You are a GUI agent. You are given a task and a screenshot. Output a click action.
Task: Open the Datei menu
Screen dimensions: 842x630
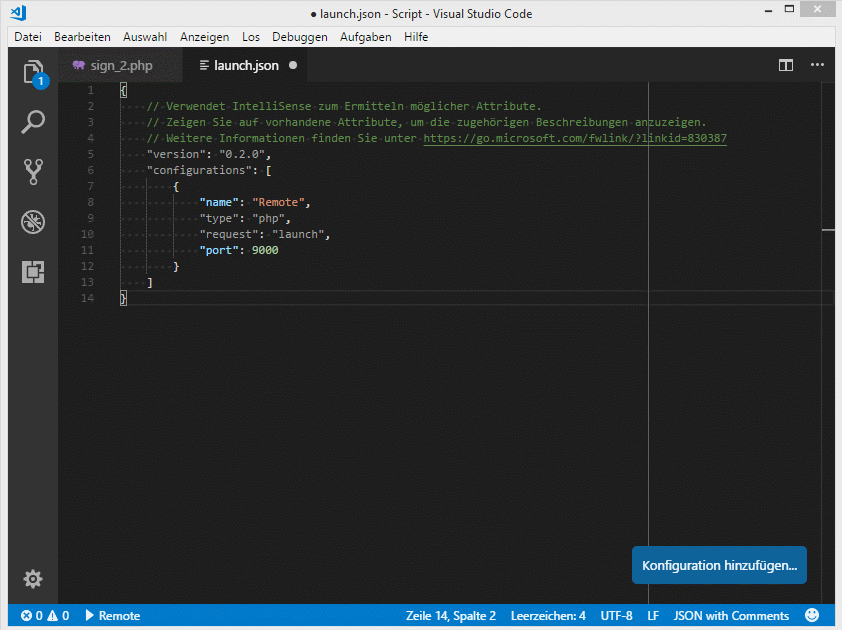[x=28, y=37]
